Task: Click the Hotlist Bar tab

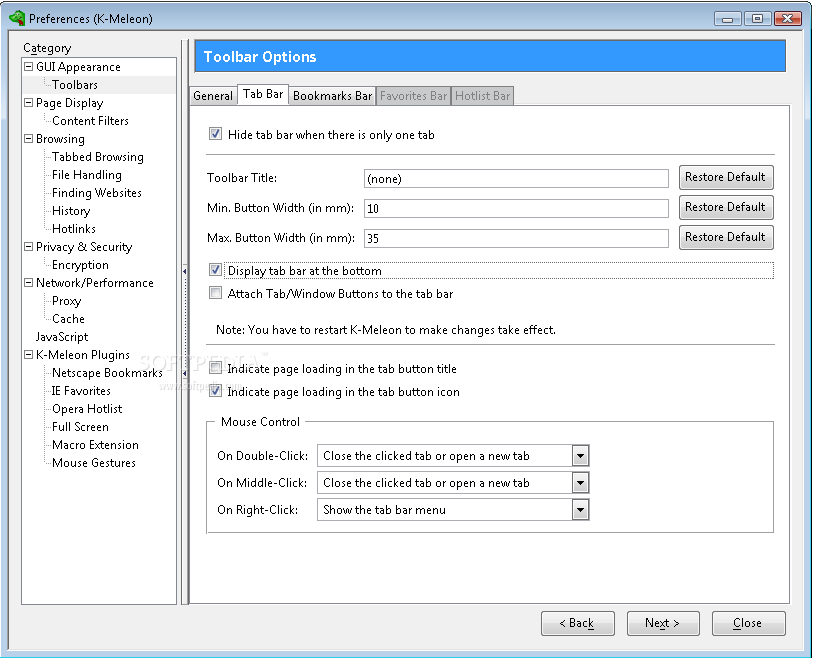Action: point(483,96)
